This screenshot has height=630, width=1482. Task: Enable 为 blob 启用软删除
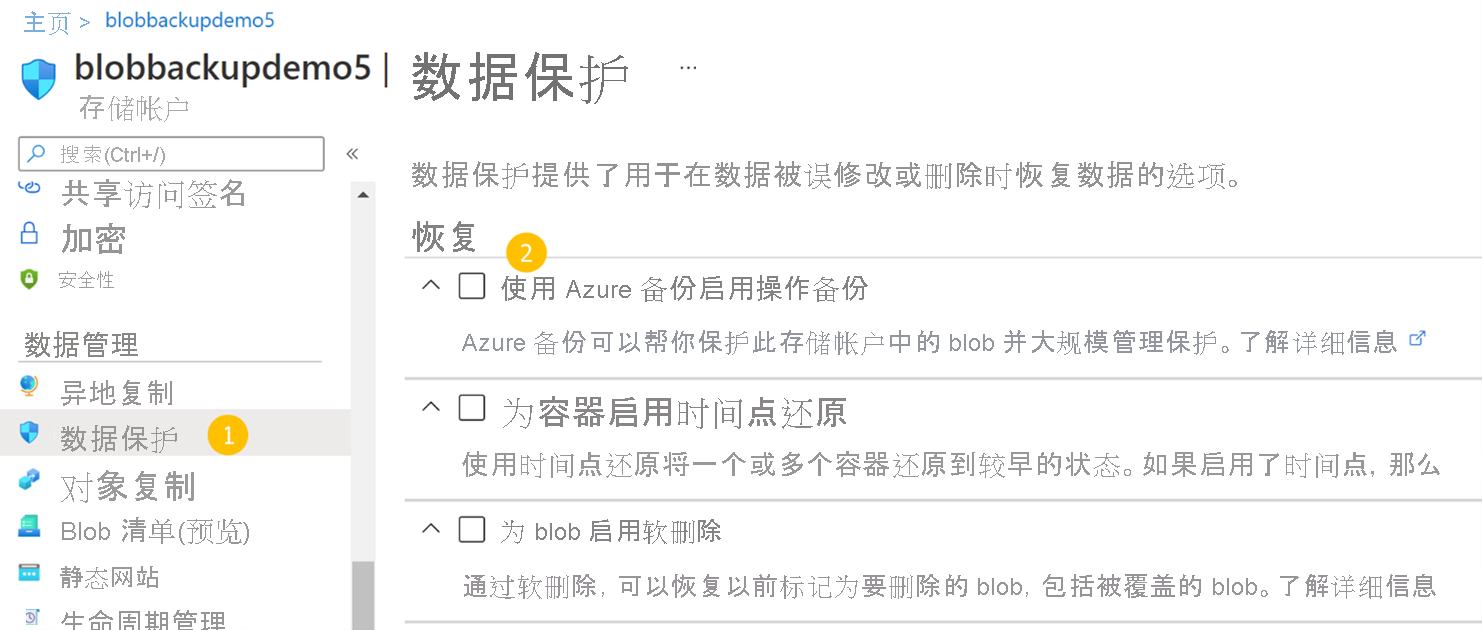coord(470,529)
